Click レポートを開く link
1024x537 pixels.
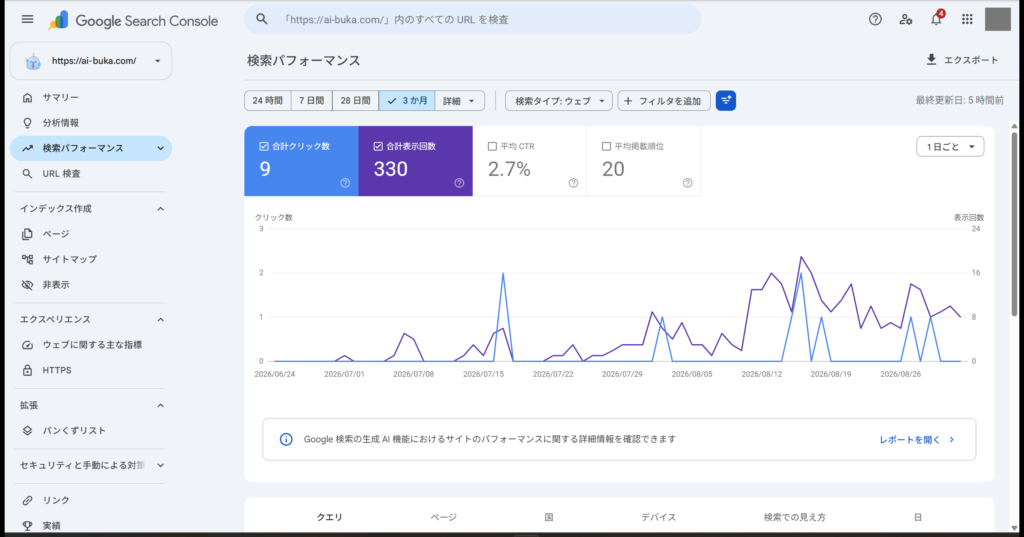coord(917,440)
